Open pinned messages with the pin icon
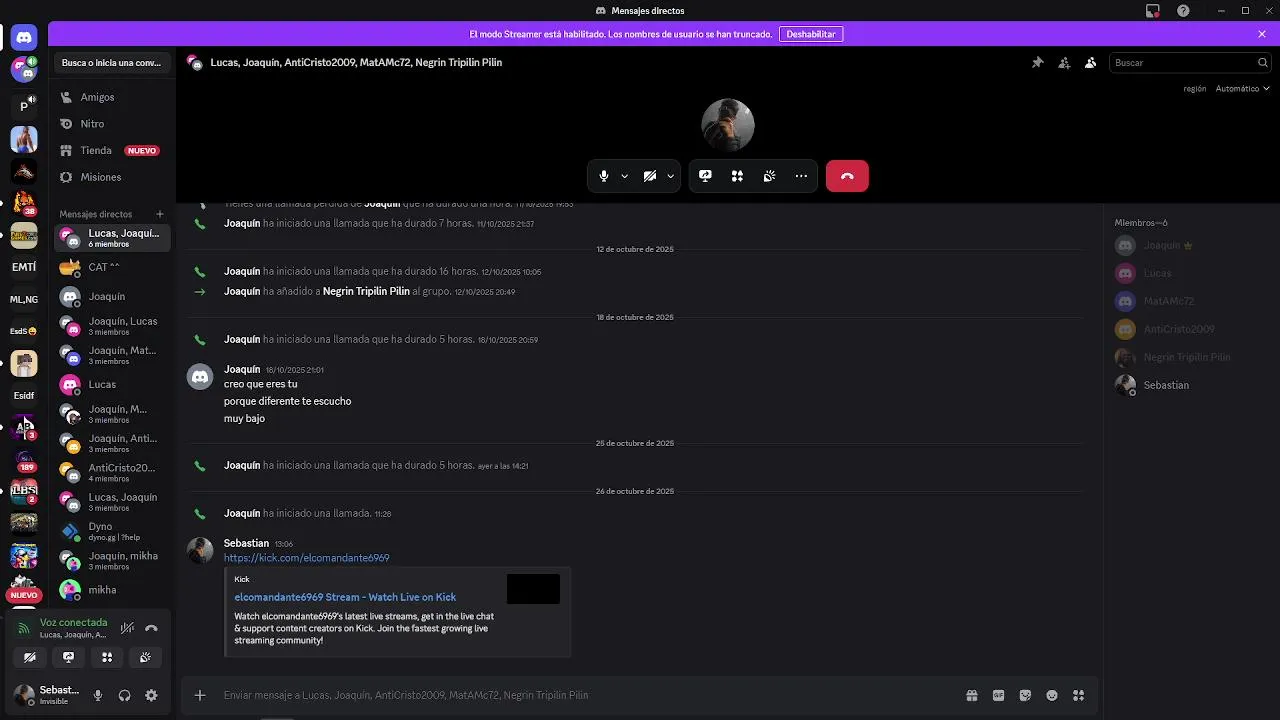Image resolution: width=1280 pixels, height=720 pixels. click(x=1037, y=62)
